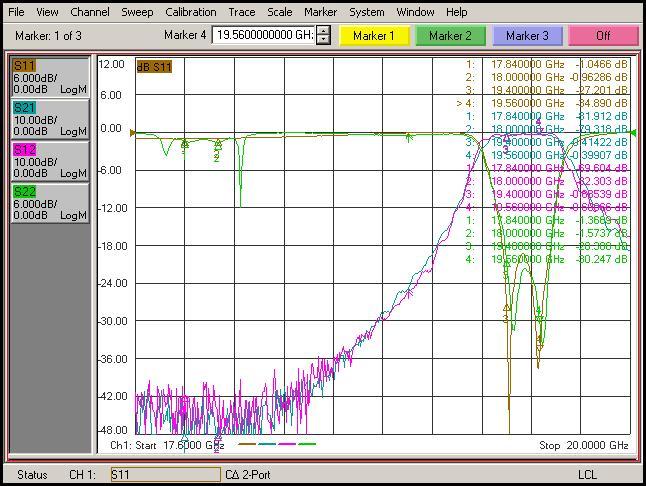Click the Marker 4 frequency input field
The image size is (646, 486).
[264, 35]
